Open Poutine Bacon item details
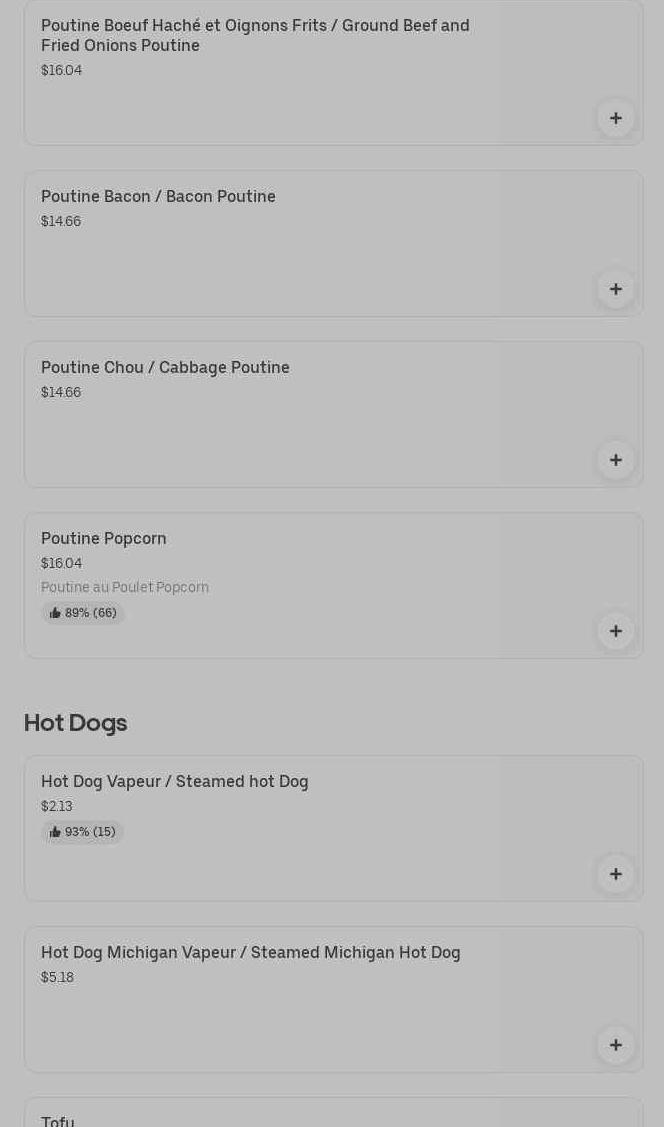 pyautogui.click(x=158, y=197)
